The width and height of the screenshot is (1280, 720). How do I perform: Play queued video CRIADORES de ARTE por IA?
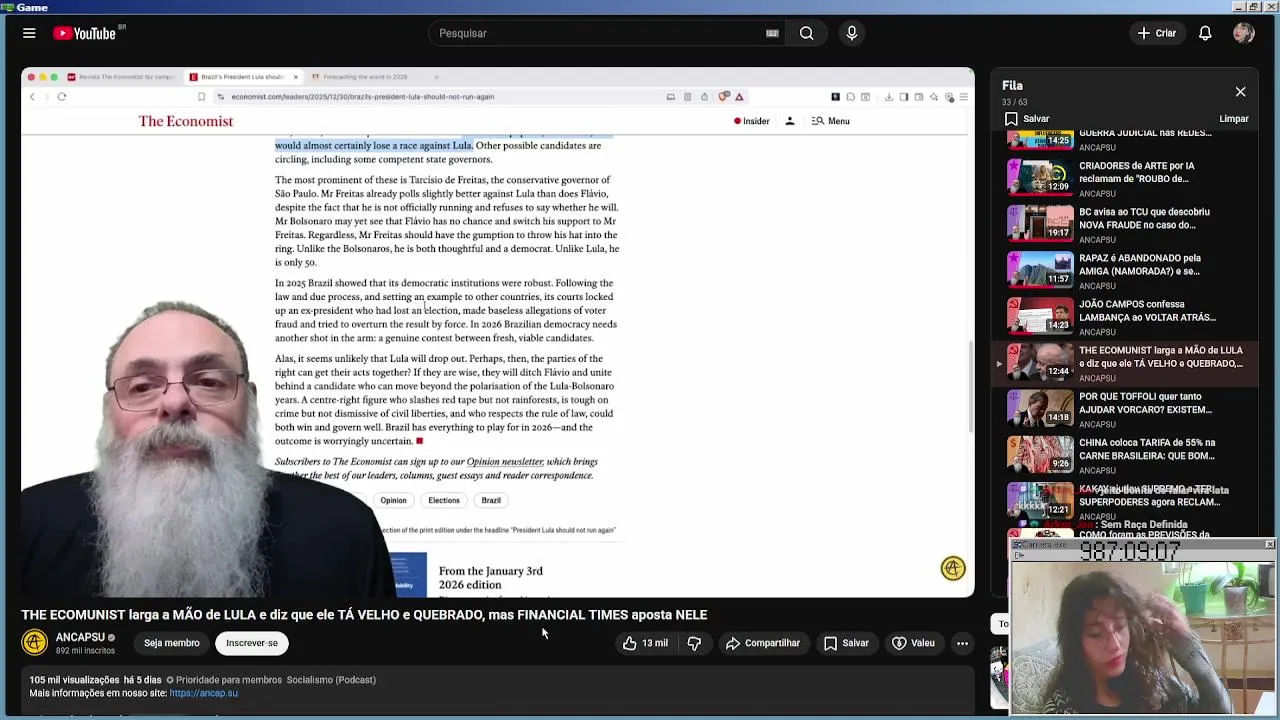pos(1127,178)
